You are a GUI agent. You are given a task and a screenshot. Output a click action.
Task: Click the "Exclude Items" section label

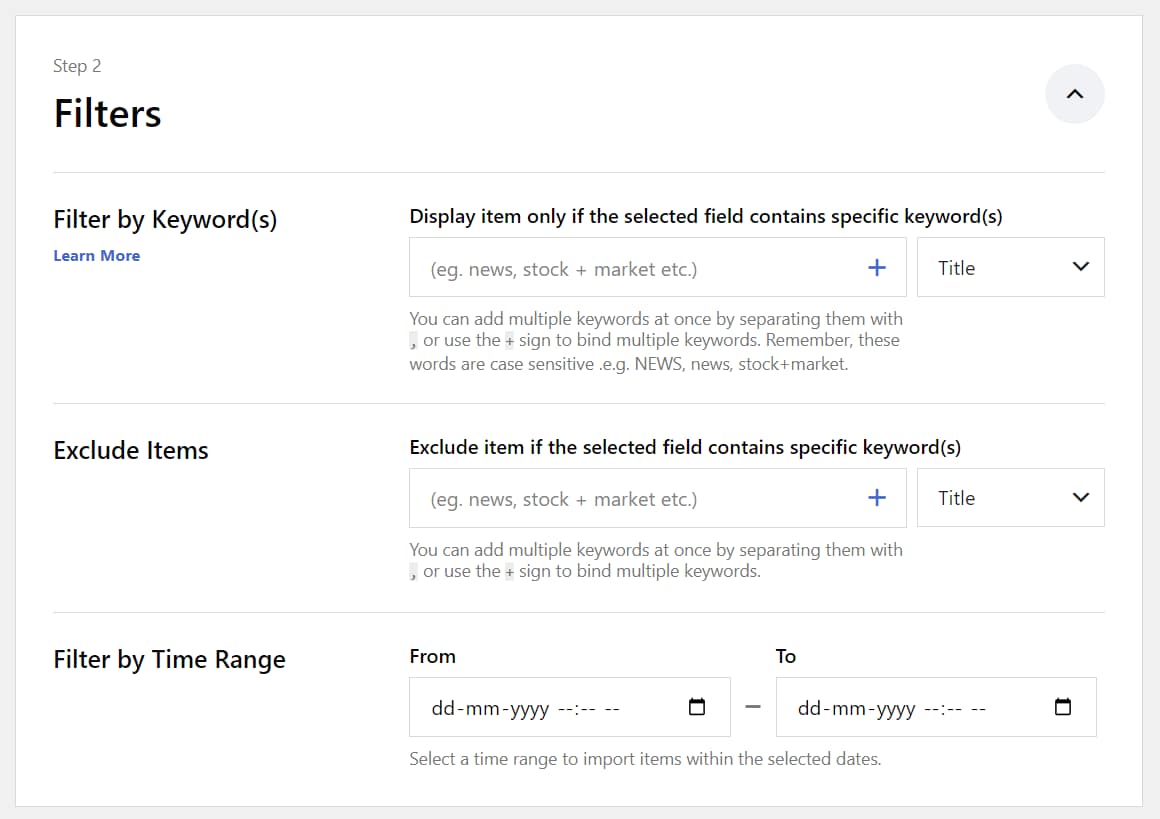pyautogui.click(x=131, y=450)
